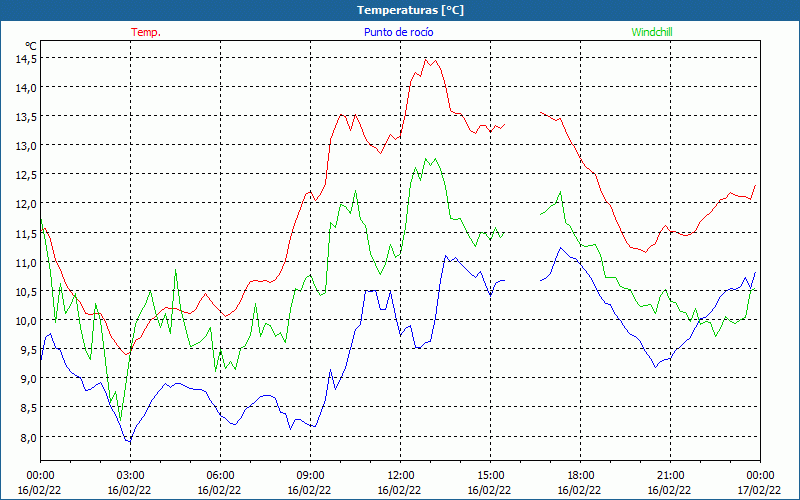This screenshot has height=500, width=800.
Task: Click the 12,0 y-axis value
Action: [27, 204]
